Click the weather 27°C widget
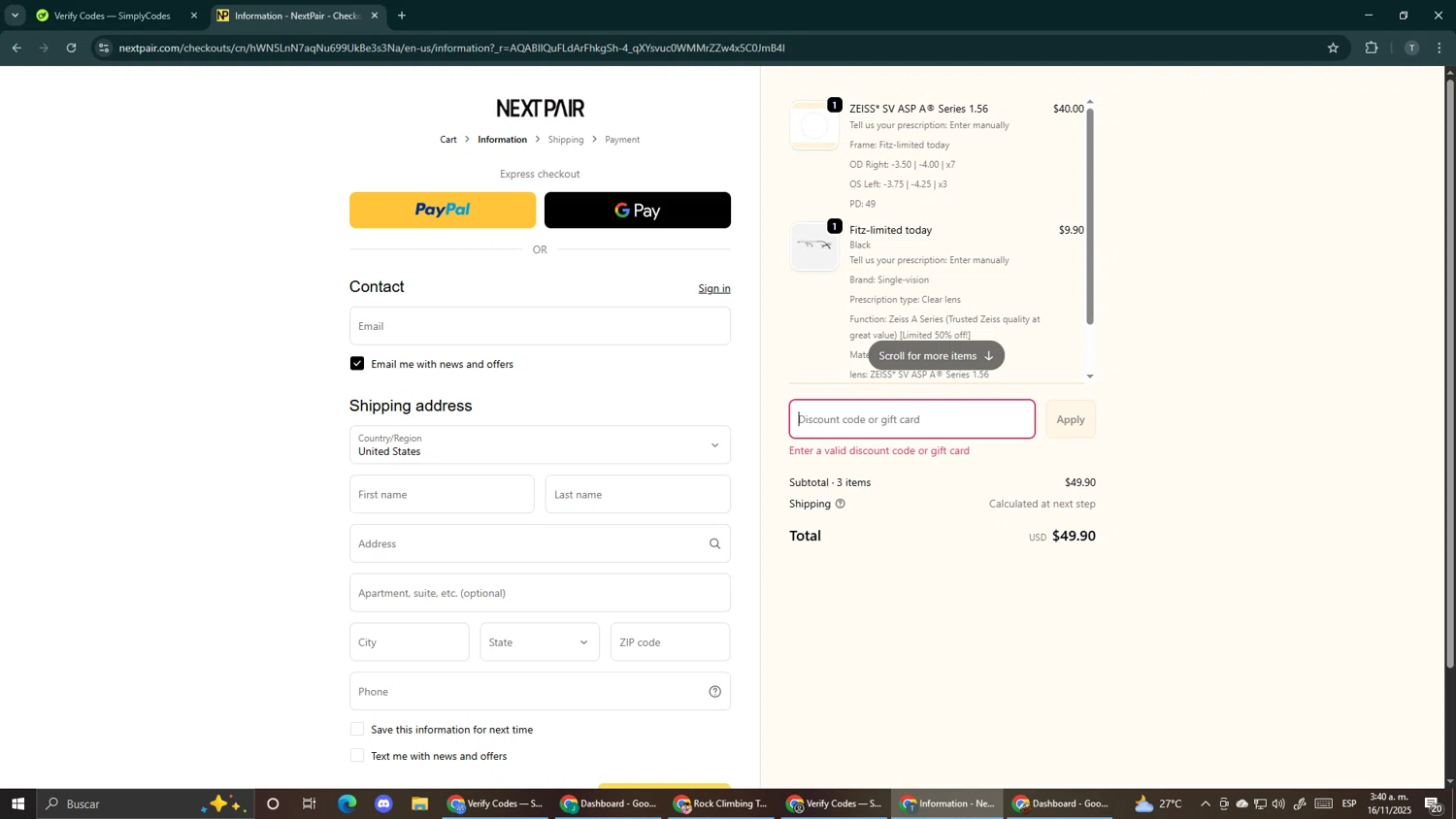Viewport: 1456px width, 819px height. point(1157,804)
